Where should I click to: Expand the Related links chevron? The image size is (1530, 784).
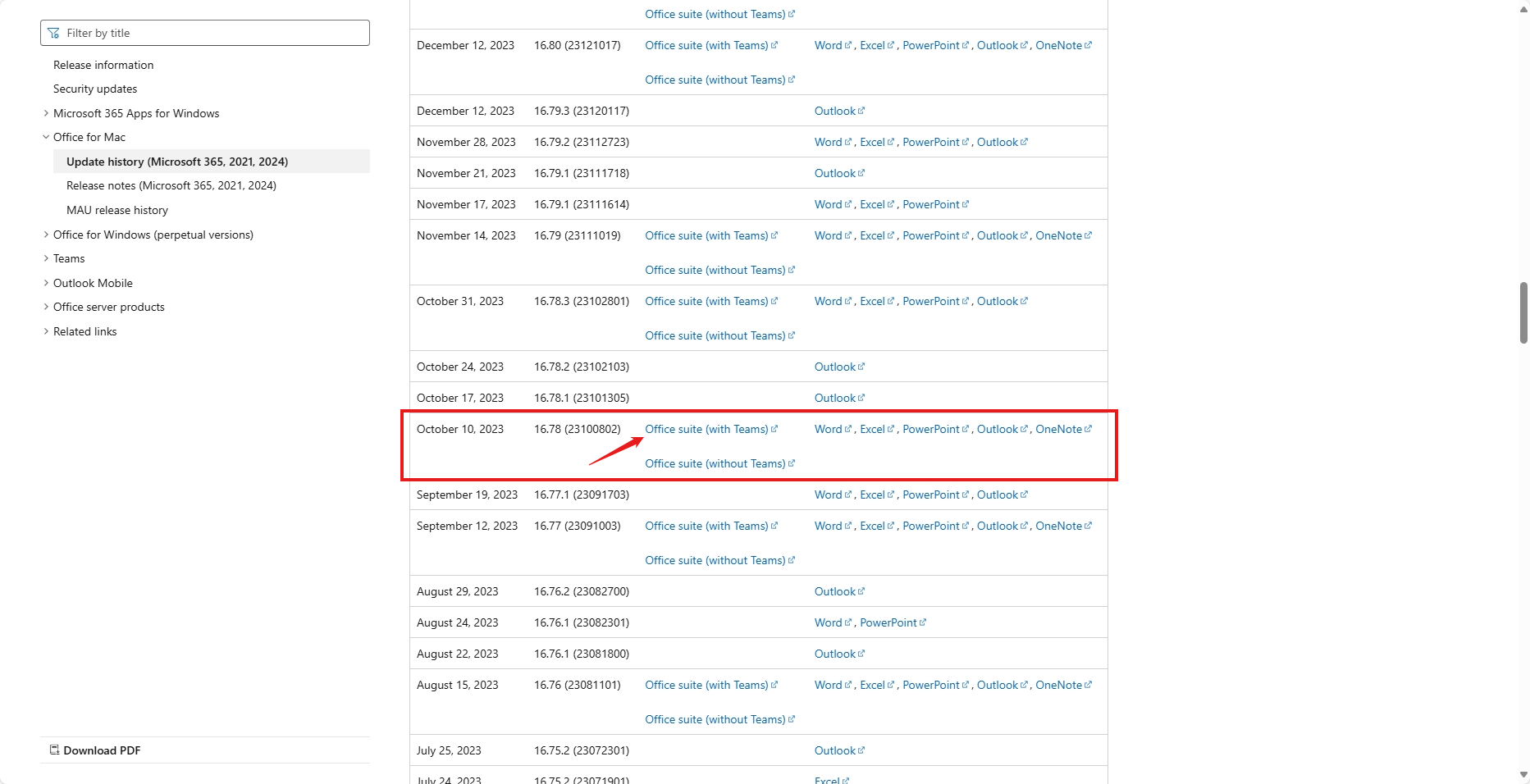point(46,331)
